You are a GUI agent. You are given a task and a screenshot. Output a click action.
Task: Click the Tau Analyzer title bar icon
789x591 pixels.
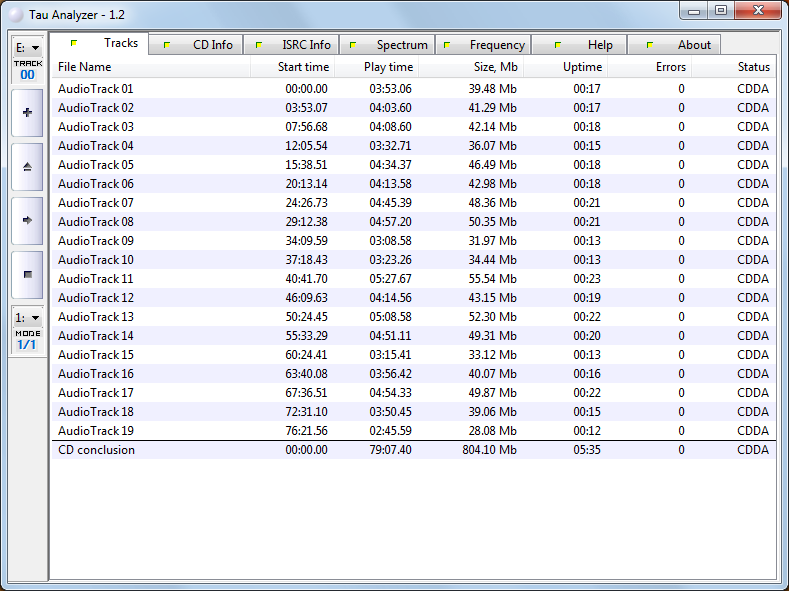click(16, 11)
